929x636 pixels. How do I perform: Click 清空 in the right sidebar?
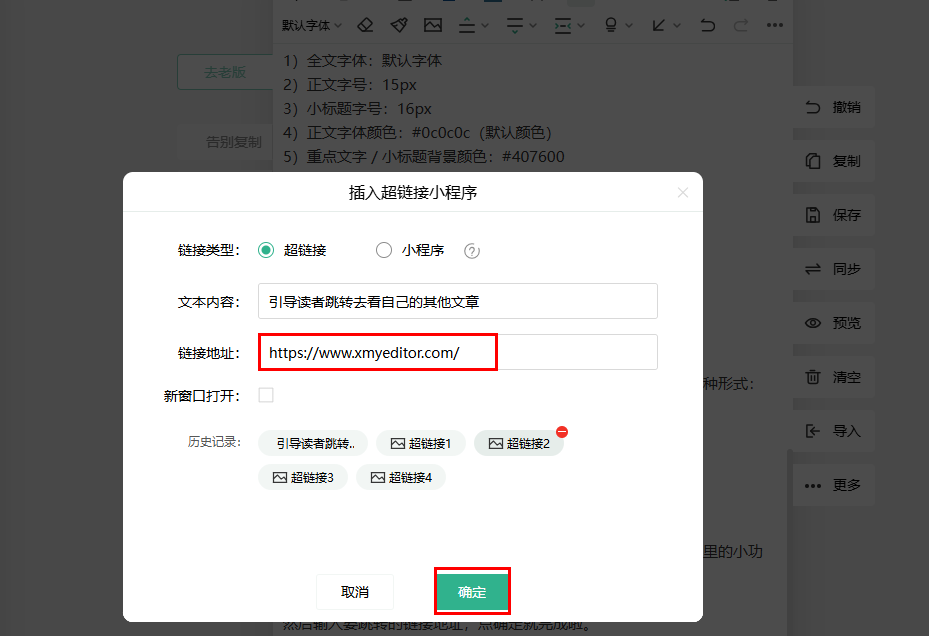[834, 377]
